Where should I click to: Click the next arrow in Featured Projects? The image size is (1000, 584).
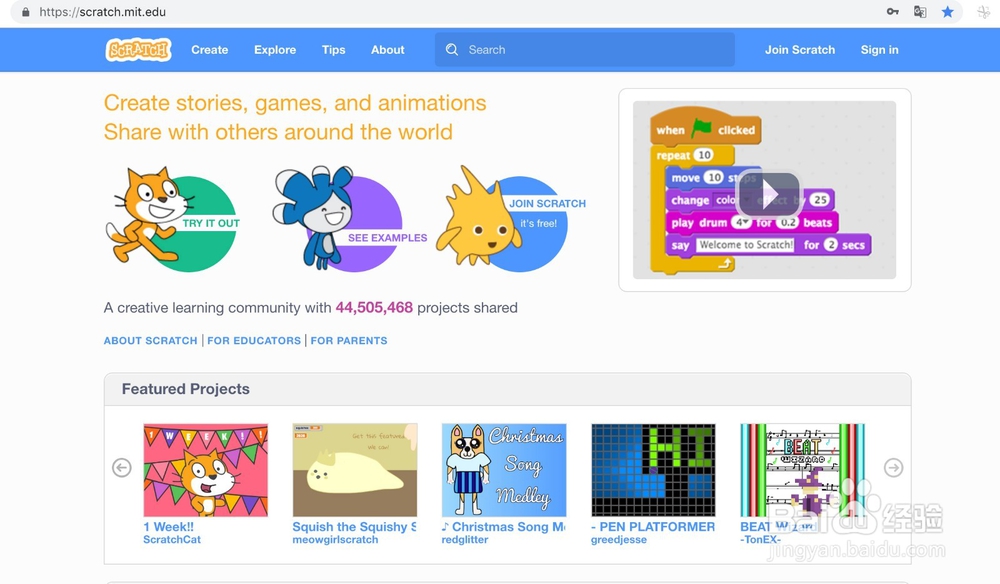coord(893,468)
